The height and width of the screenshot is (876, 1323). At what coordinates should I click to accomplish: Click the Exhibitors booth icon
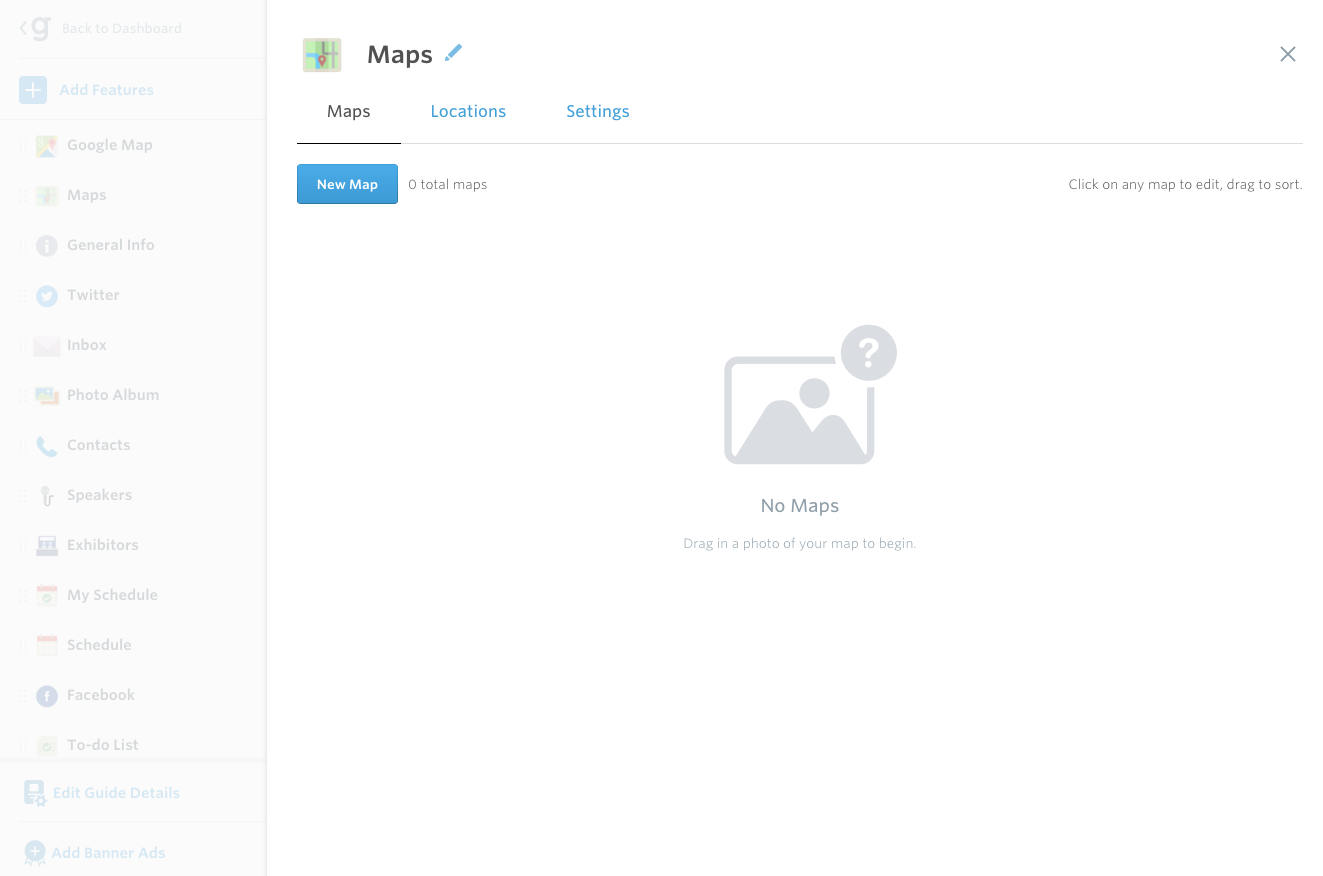coord(47,546)
